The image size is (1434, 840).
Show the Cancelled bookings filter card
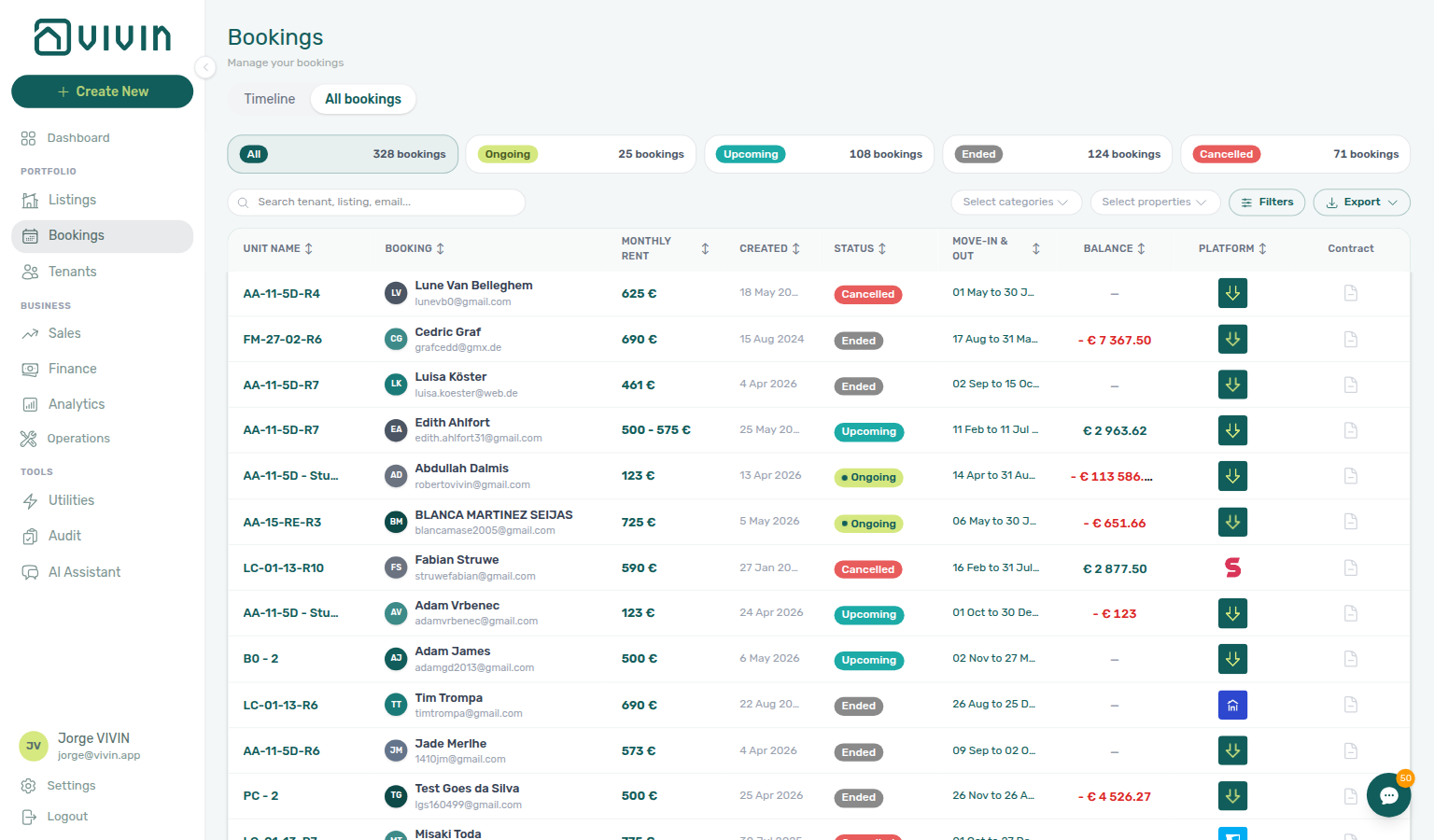pyautogui.click(x=1296, y=154)
